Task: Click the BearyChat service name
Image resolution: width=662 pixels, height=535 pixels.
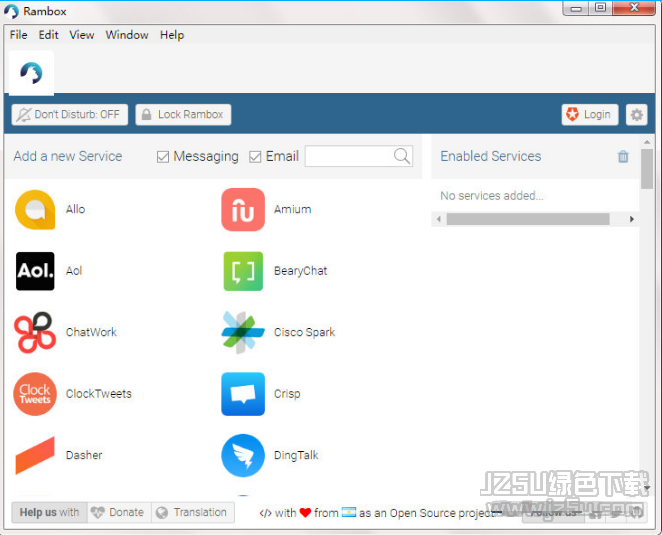Action: 301,271
